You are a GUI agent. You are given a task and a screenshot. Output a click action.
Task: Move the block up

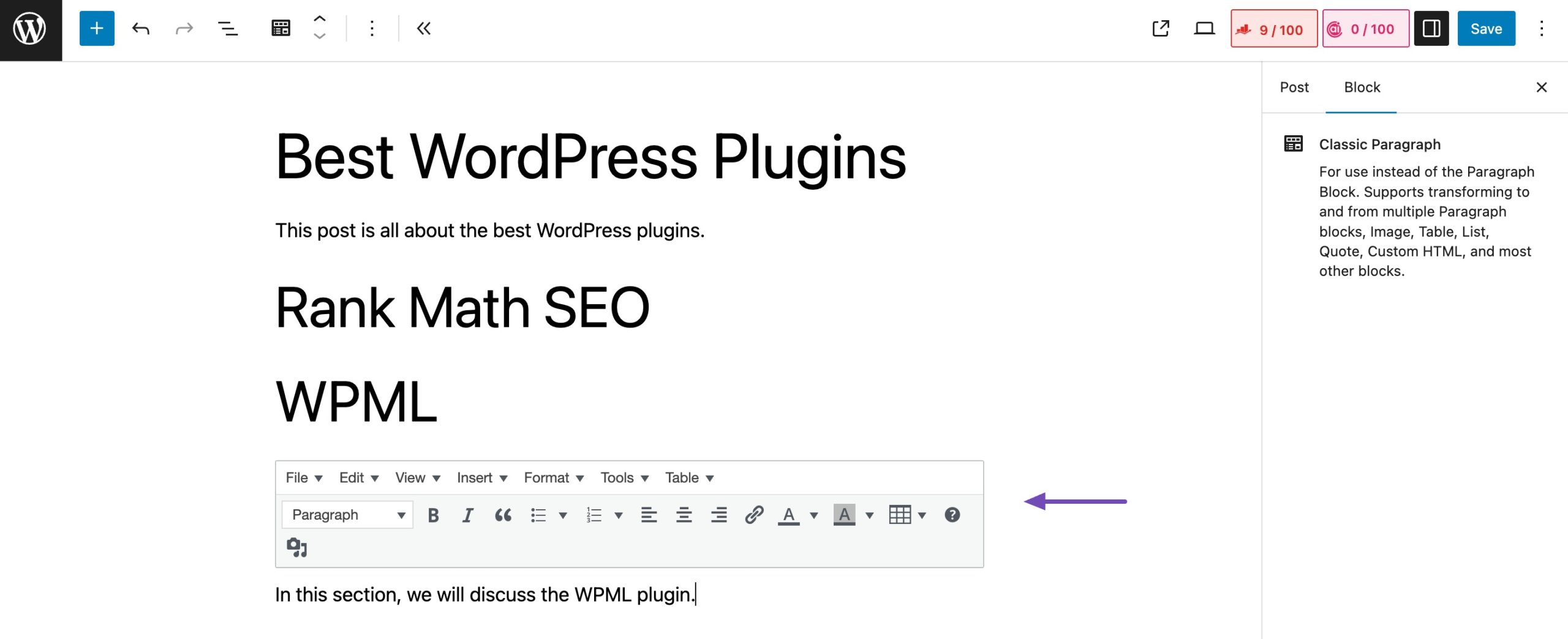pos(320,19)
